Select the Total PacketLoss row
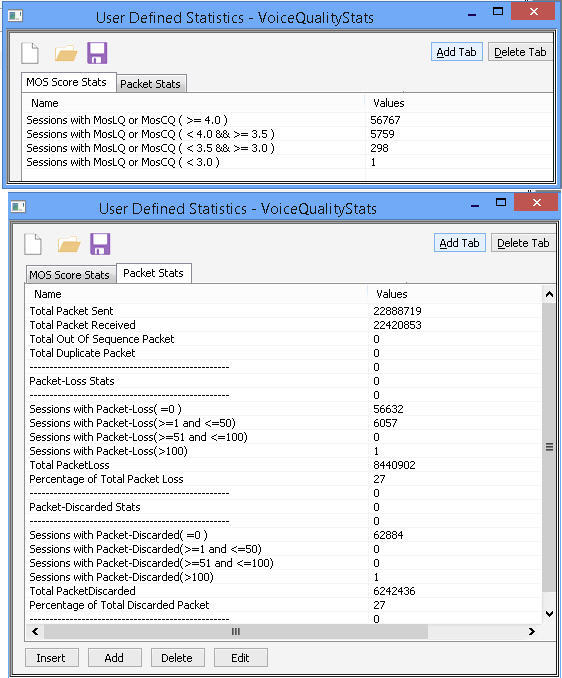This screenshot has height=678, width=562. [283, 465]
